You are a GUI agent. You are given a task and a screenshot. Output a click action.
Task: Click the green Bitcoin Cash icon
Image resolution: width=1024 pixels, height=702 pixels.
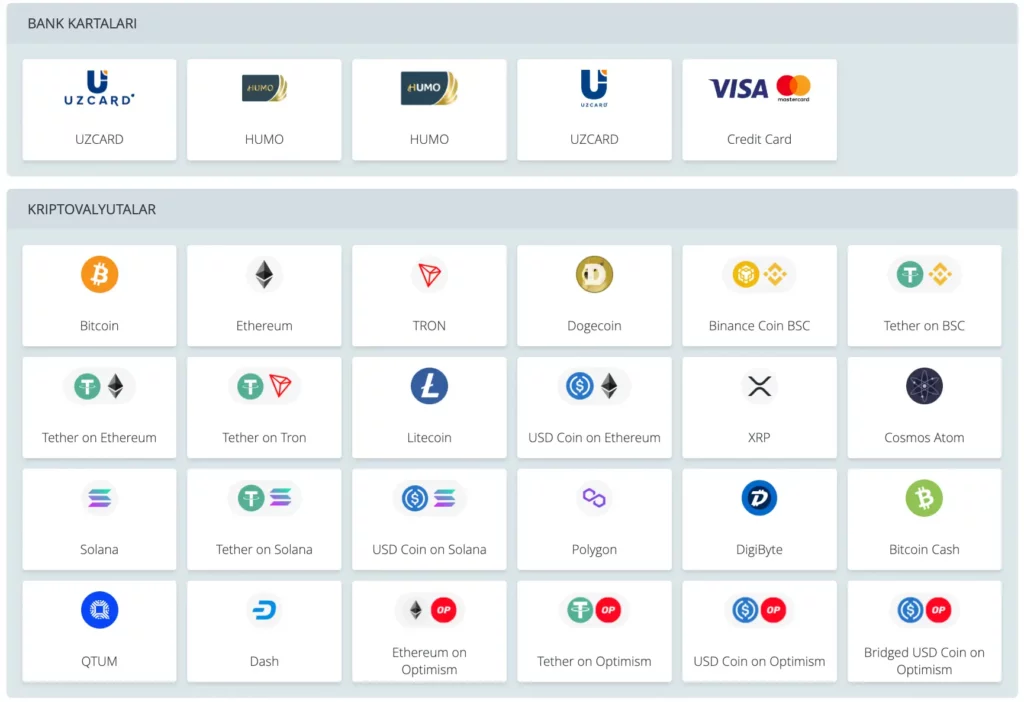(924, 498)
